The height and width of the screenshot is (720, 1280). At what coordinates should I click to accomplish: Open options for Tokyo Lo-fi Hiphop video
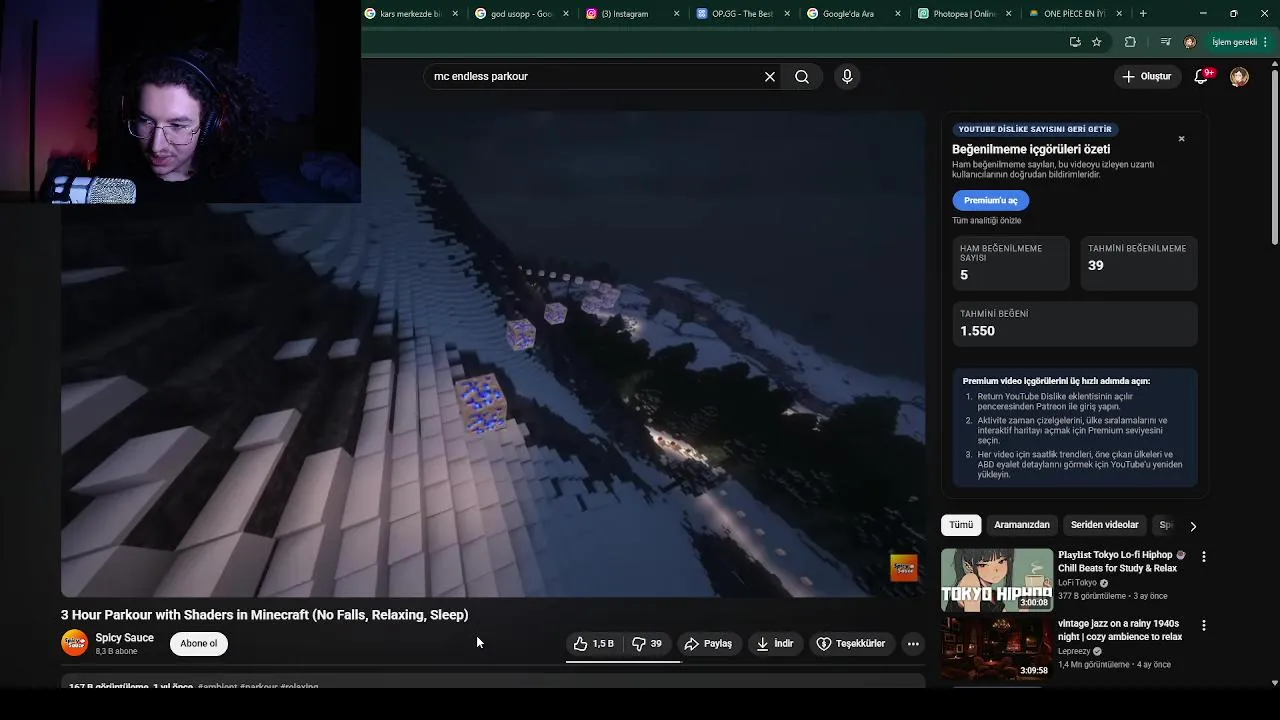1204,557
